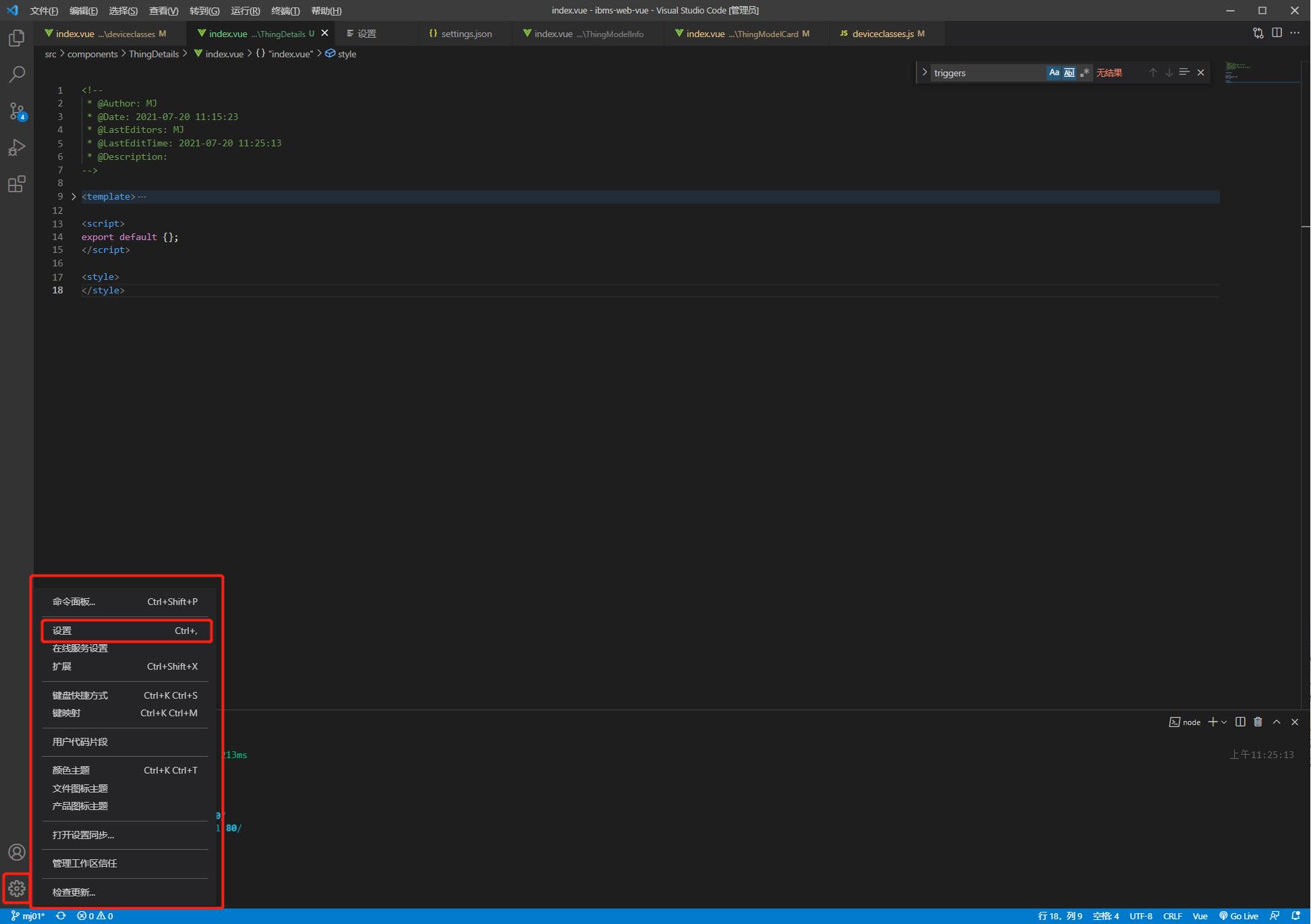Screen dimensions: 1311x924
Task: Choose 键映射 menu entry
Action: coord(125,713)
